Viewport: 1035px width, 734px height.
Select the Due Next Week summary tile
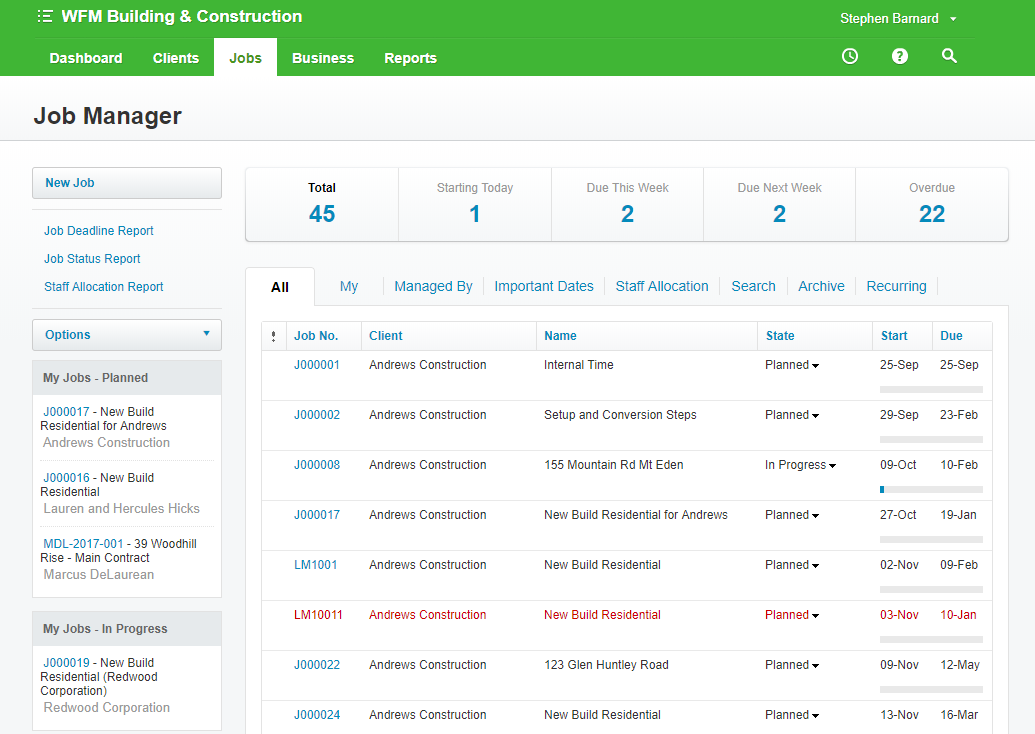780,205
